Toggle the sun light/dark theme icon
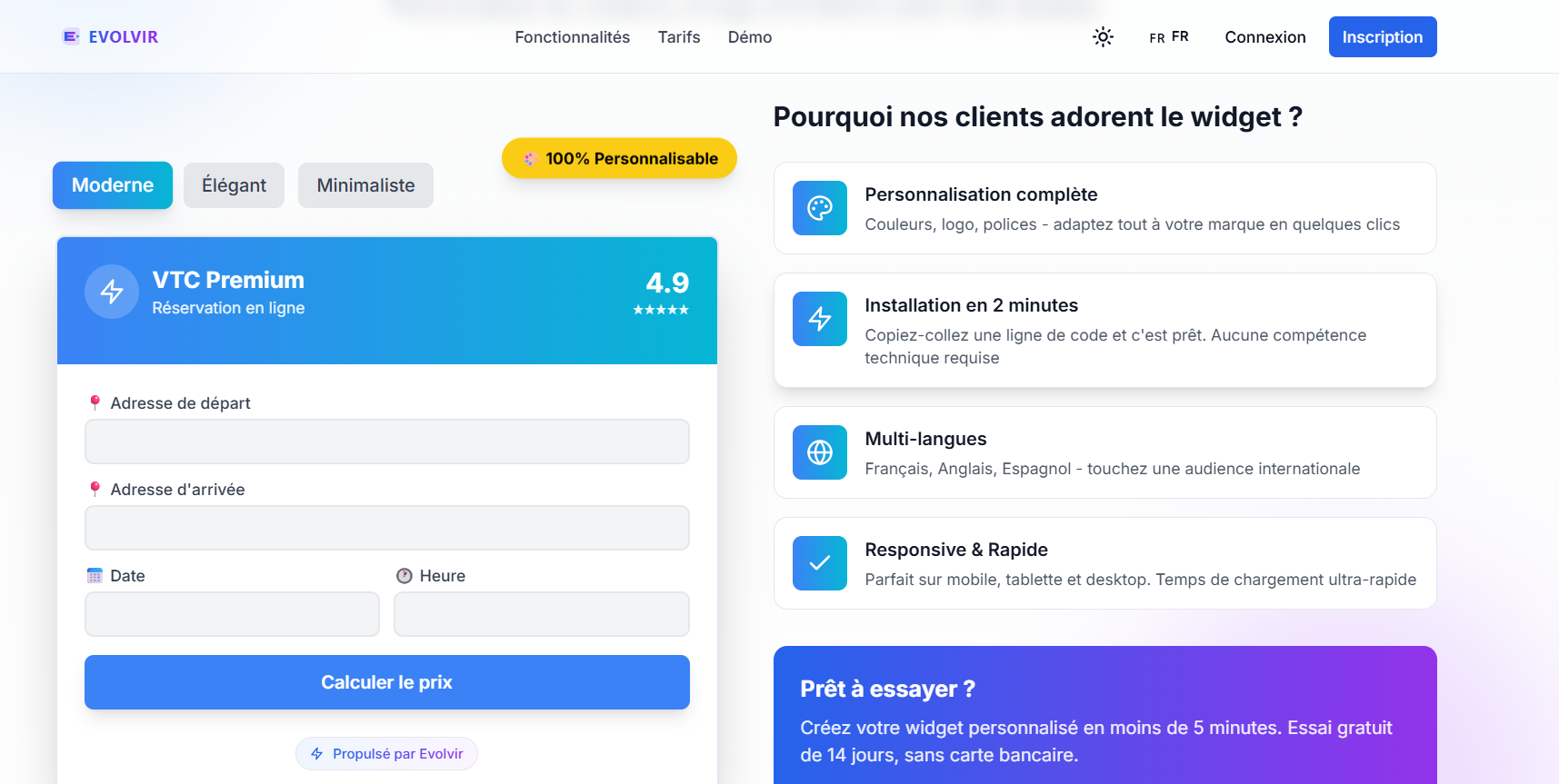This screenshot has width=1559, height=784. pos(1103,37)
